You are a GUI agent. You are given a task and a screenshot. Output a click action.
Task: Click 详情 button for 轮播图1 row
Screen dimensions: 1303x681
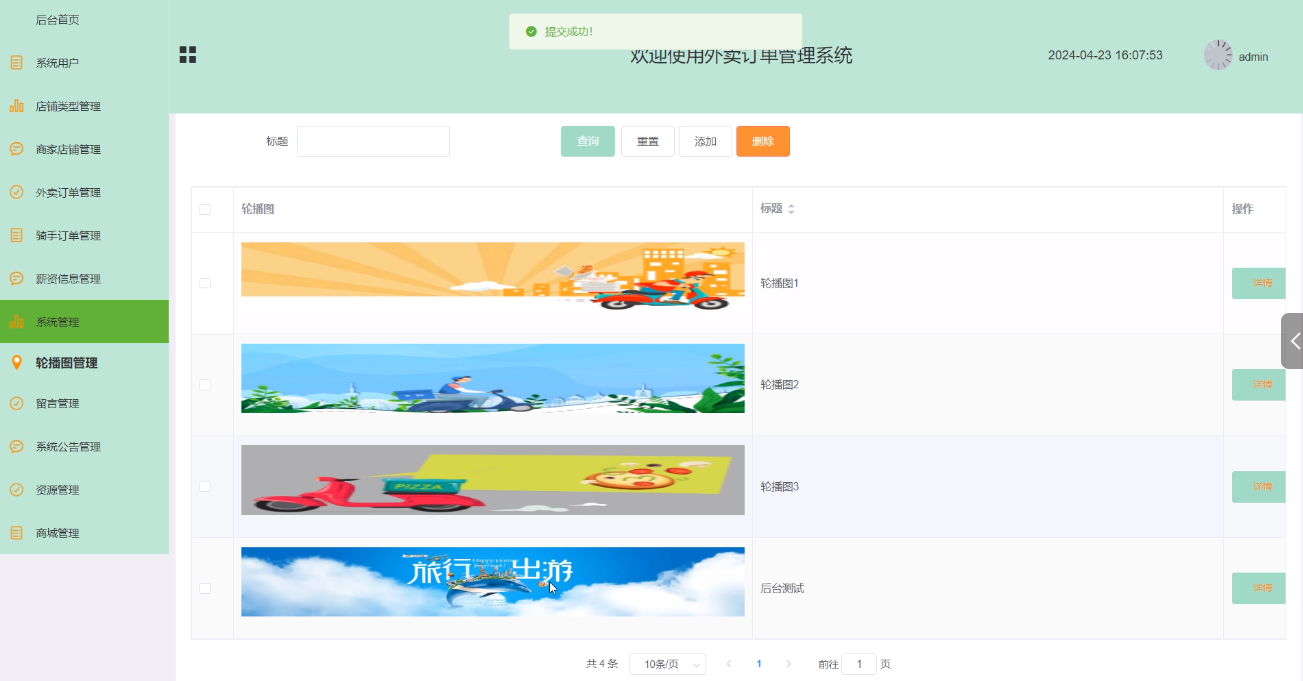pos(1259,283)
